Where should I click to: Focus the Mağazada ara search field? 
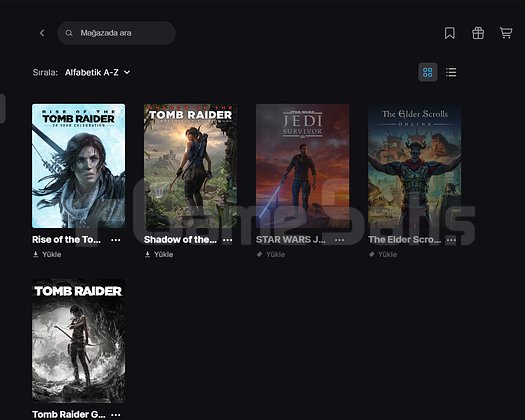pos(116,33)
